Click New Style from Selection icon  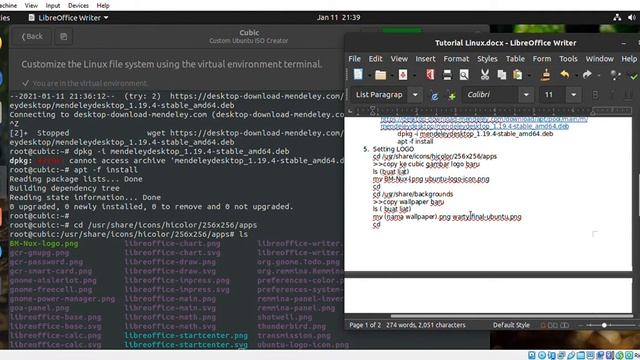(x=452, y=96)
